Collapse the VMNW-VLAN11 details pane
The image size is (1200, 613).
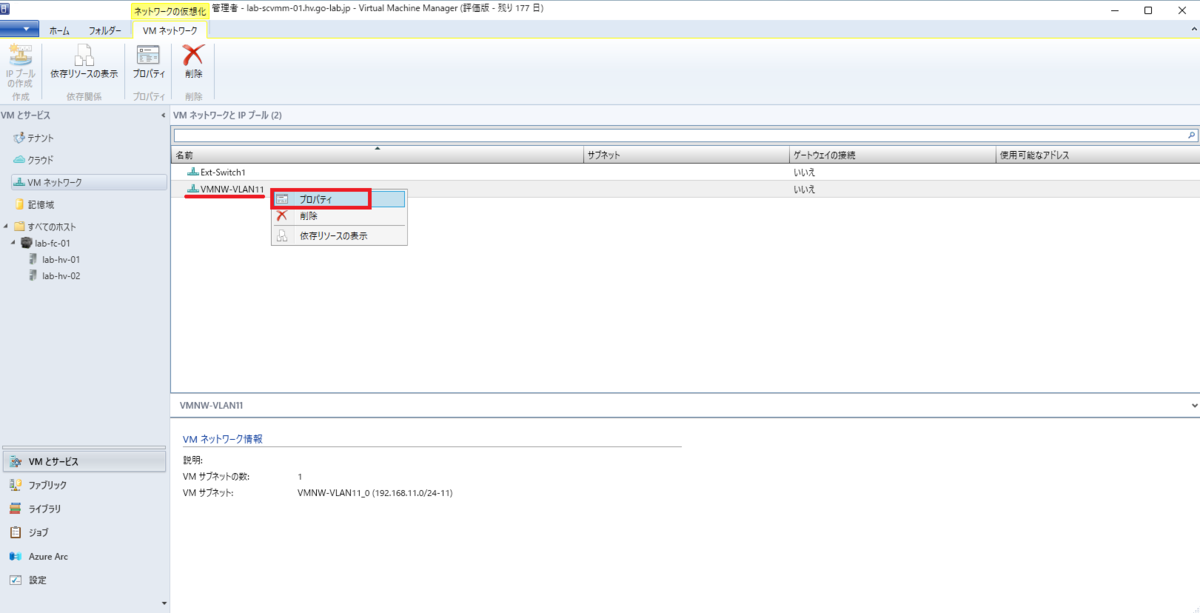click(1195, 405)
